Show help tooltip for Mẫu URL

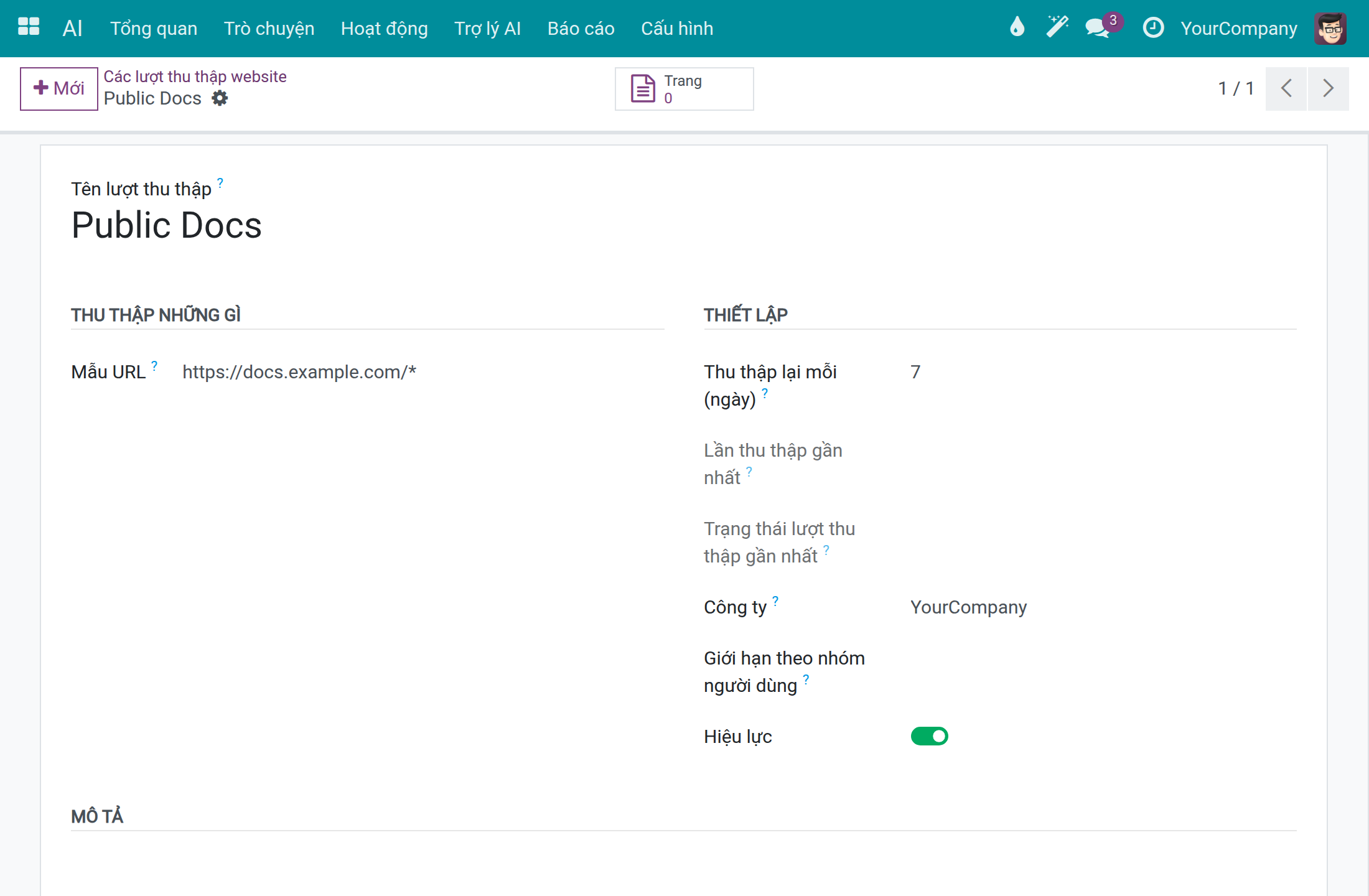pos(154,365)
